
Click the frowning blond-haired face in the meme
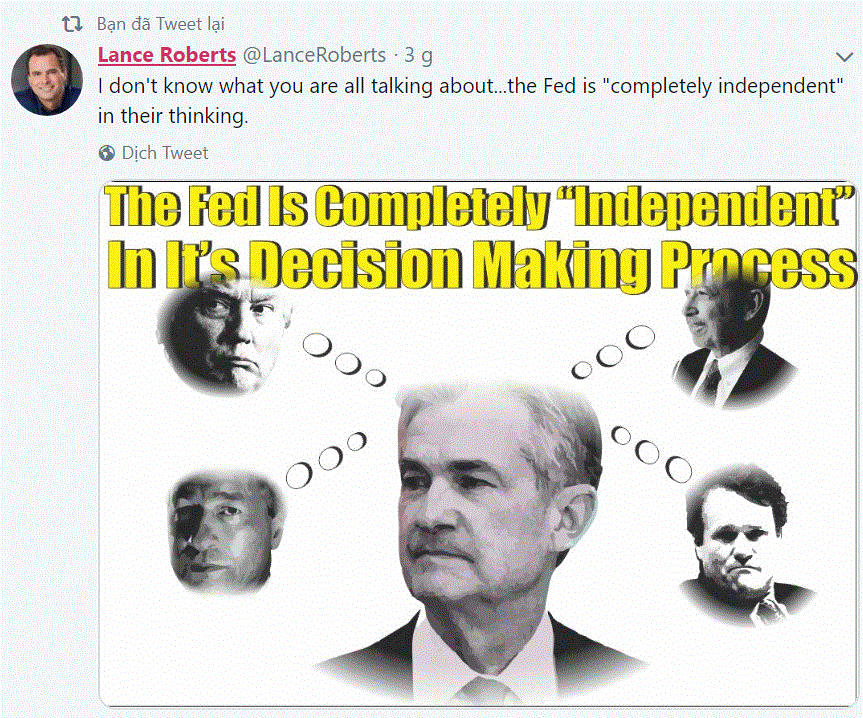coord(223,337)
